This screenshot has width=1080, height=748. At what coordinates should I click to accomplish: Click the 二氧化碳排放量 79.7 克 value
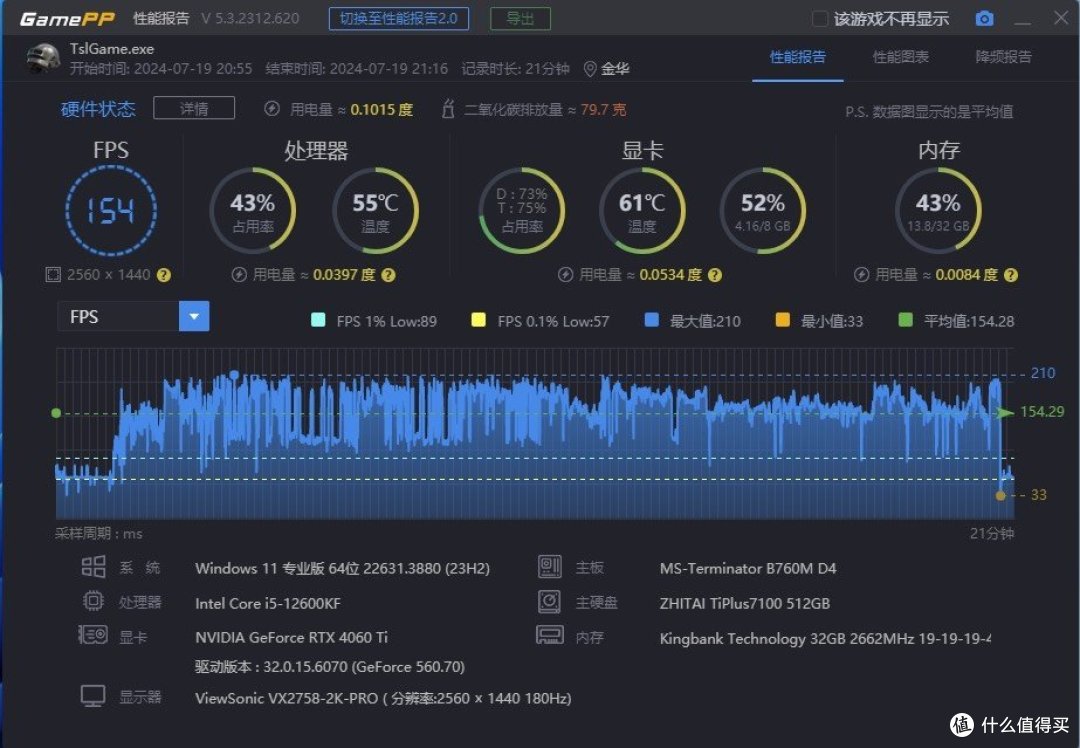[545, 110]
